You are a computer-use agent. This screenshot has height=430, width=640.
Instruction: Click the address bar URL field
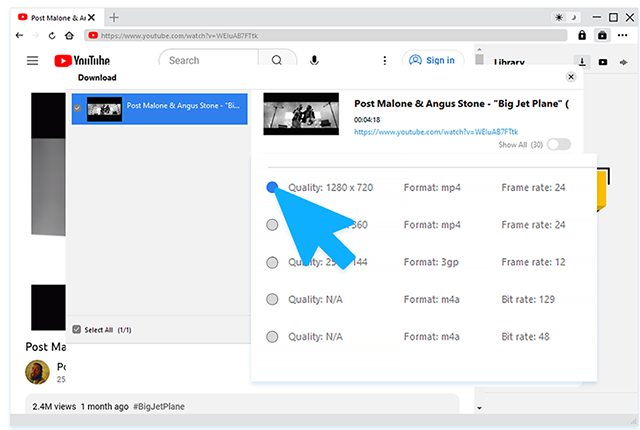point(326,35)
